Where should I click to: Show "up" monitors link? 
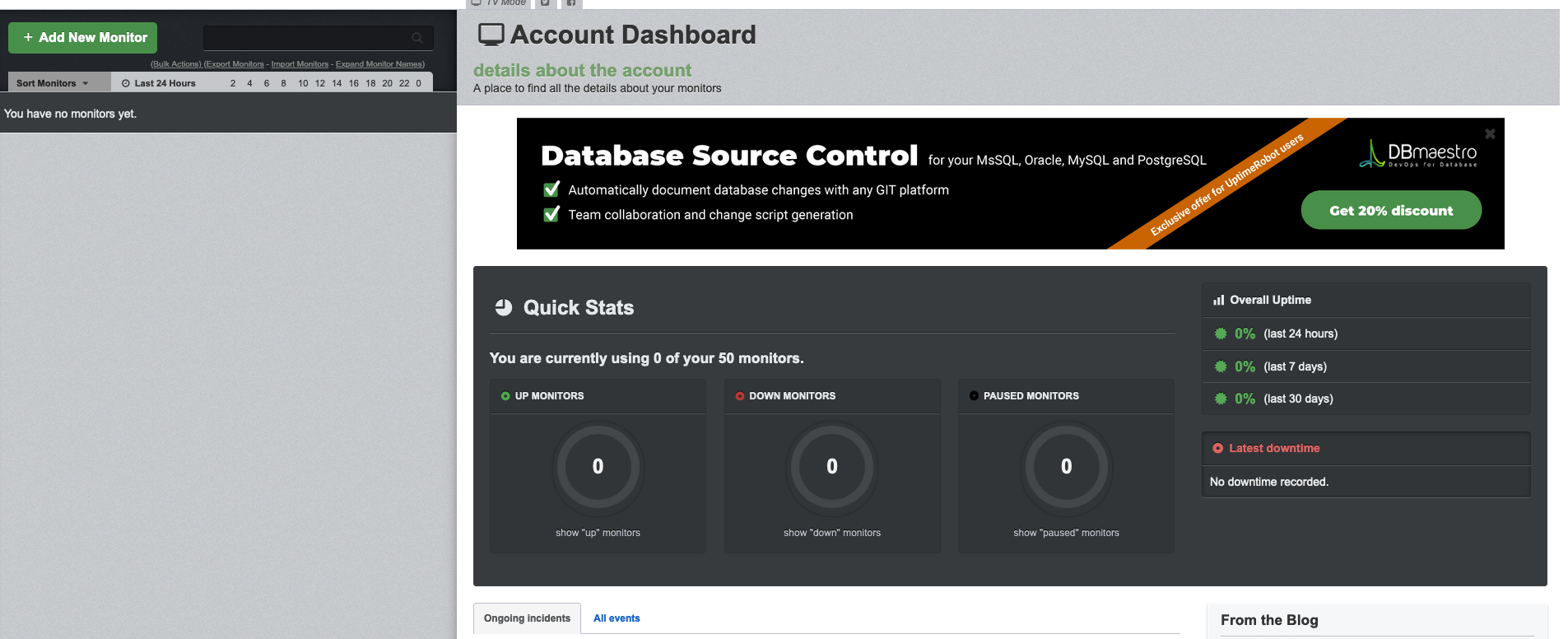click(x=598, y=533)
